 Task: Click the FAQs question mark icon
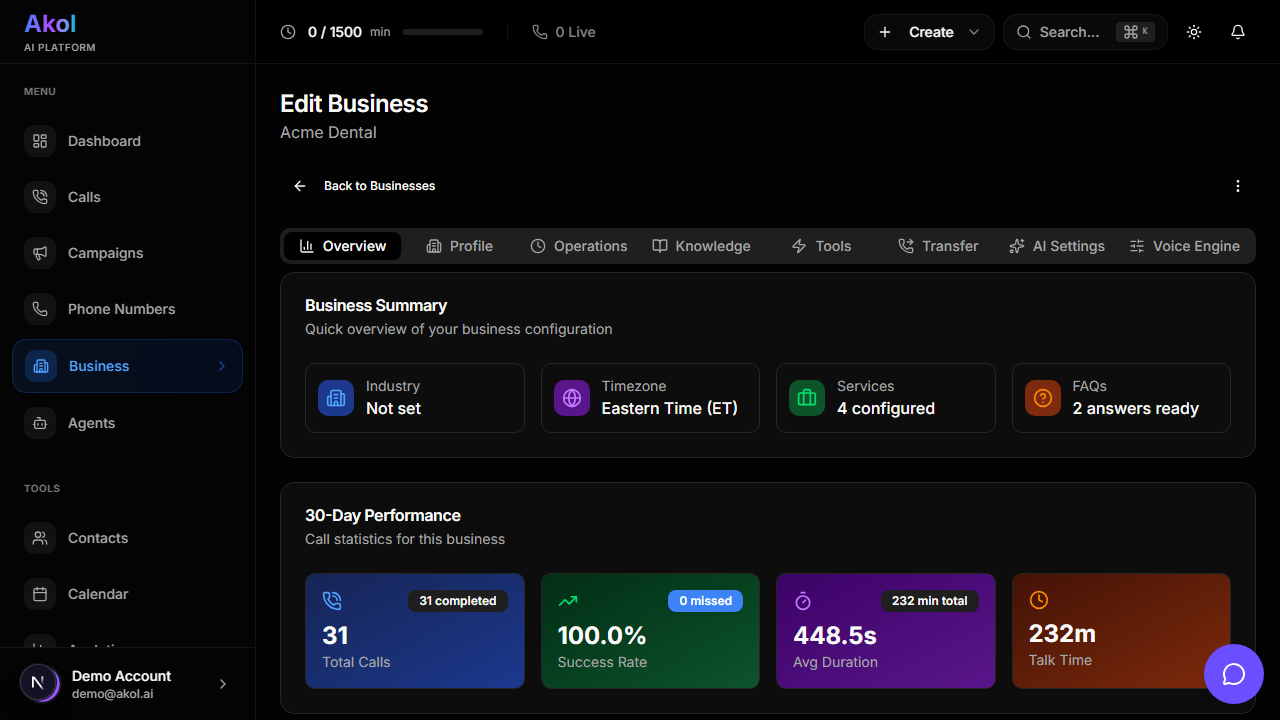pyautogui.click(x=1043, y=398)
